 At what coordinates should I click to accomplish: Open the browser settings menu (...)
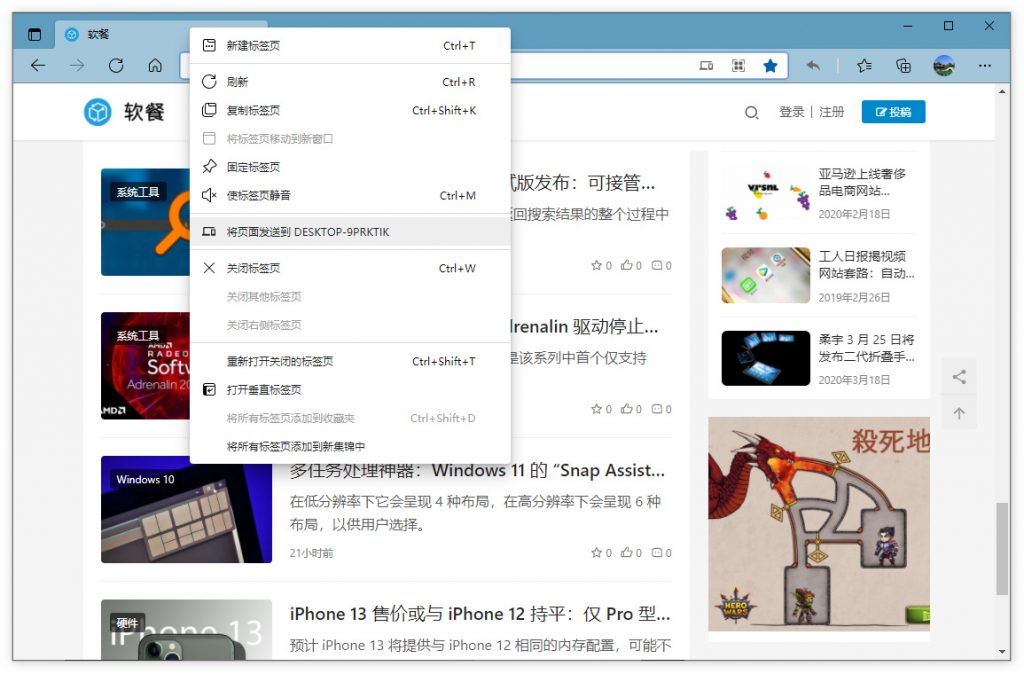coord(985,66)
